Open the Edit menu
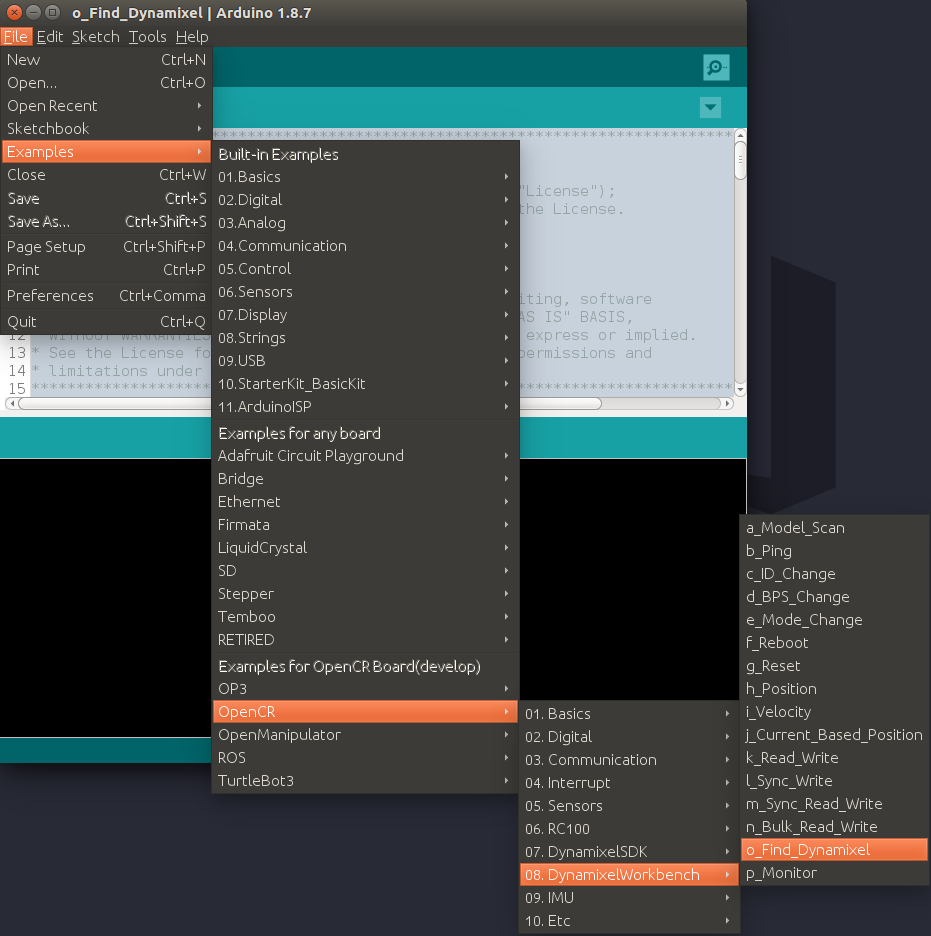The height and width of the screenshot is (936, 931). [x=50, y=37]
